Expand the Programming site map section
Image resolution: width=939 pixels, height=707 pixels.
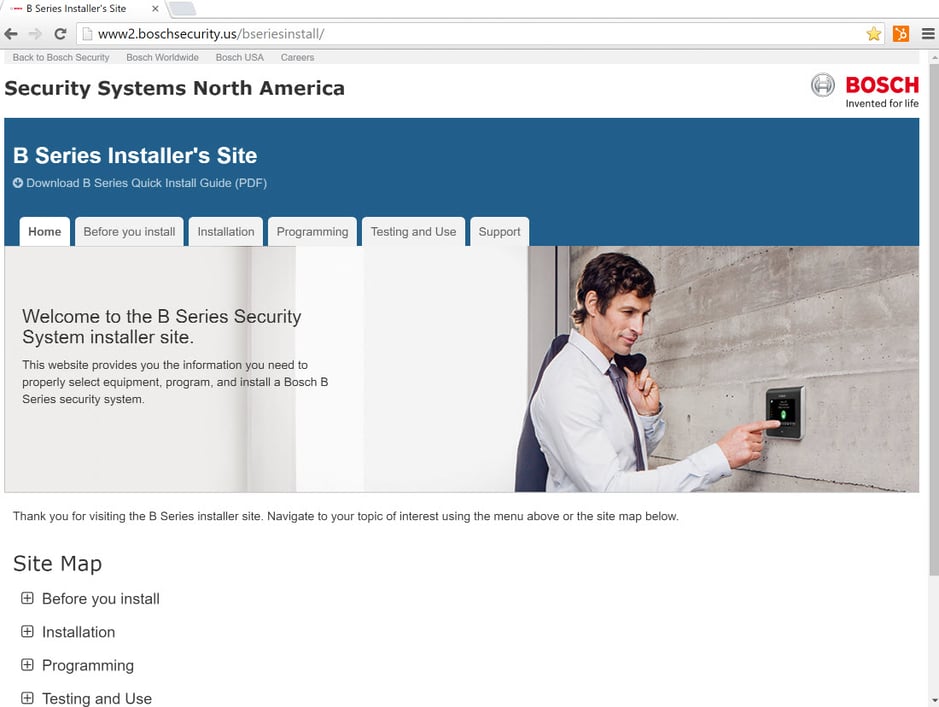[27, 665]
